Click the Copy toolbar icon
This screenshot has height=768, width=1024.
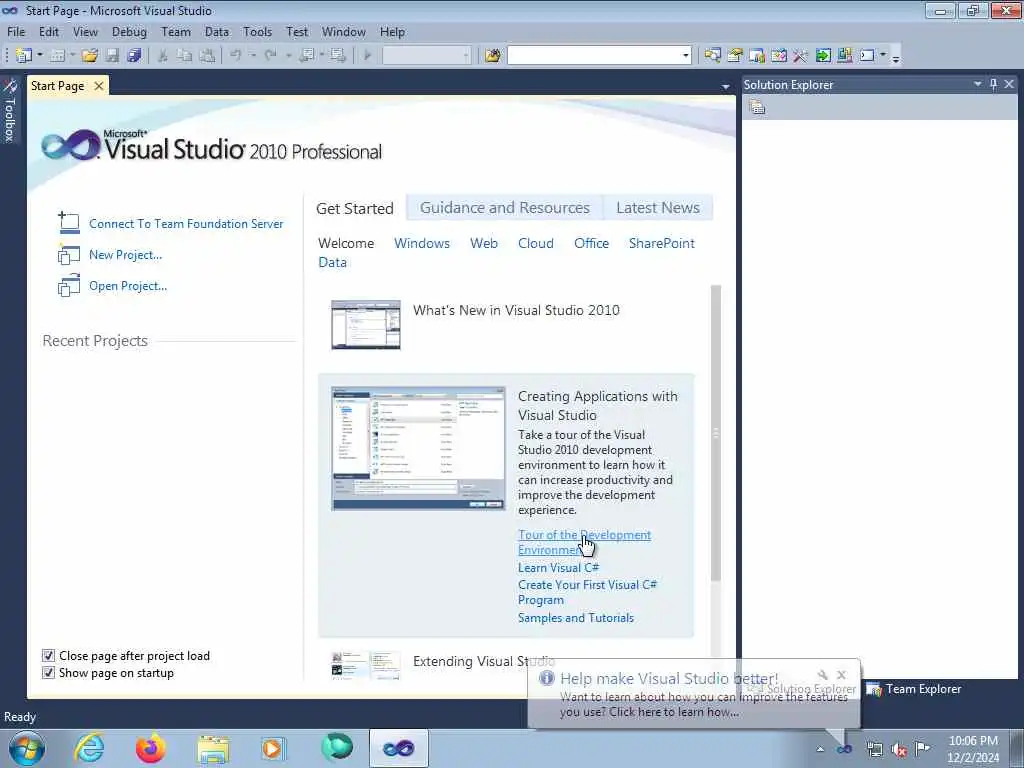185,56
